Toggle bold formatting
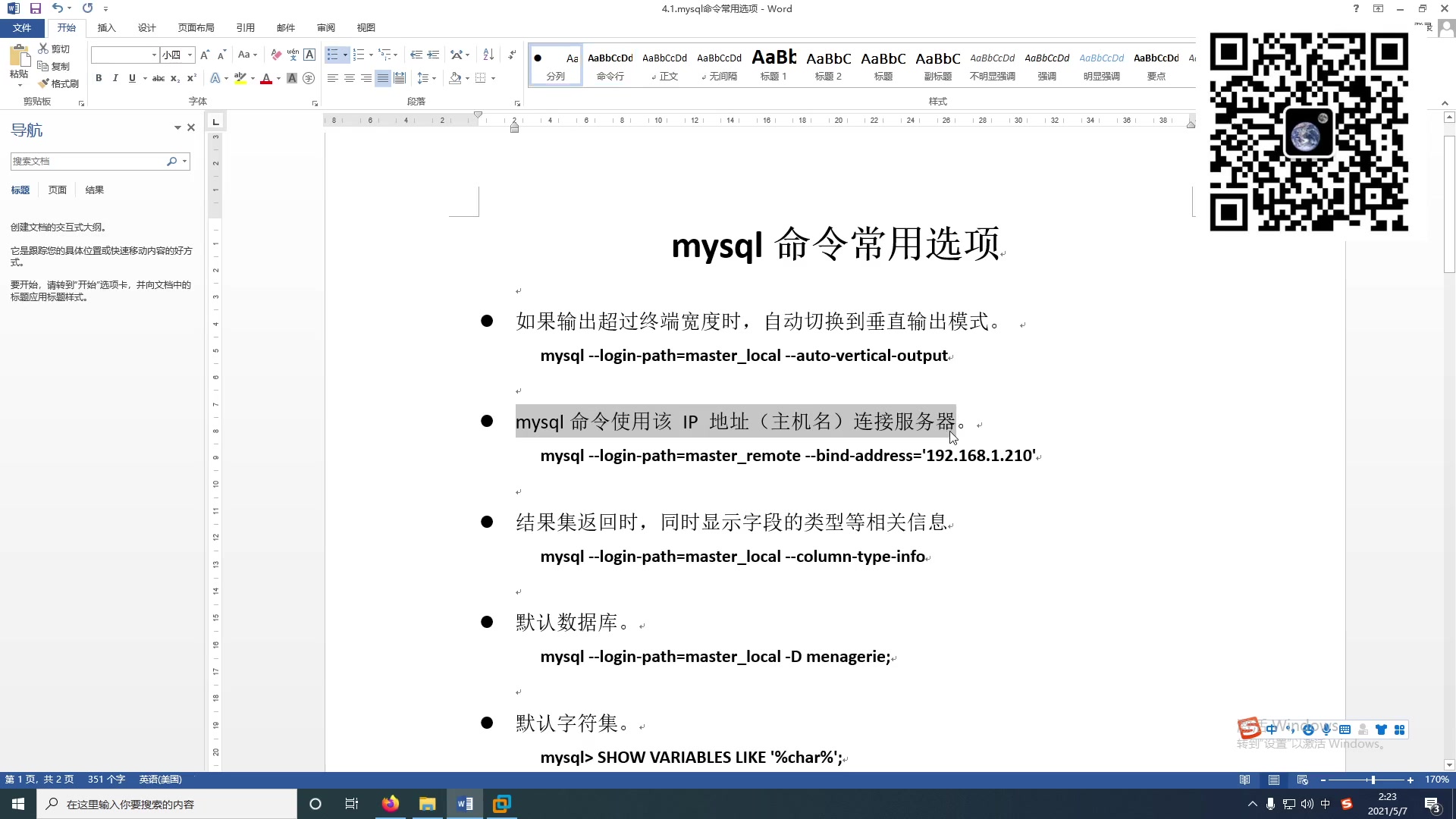 pos(99,78)
